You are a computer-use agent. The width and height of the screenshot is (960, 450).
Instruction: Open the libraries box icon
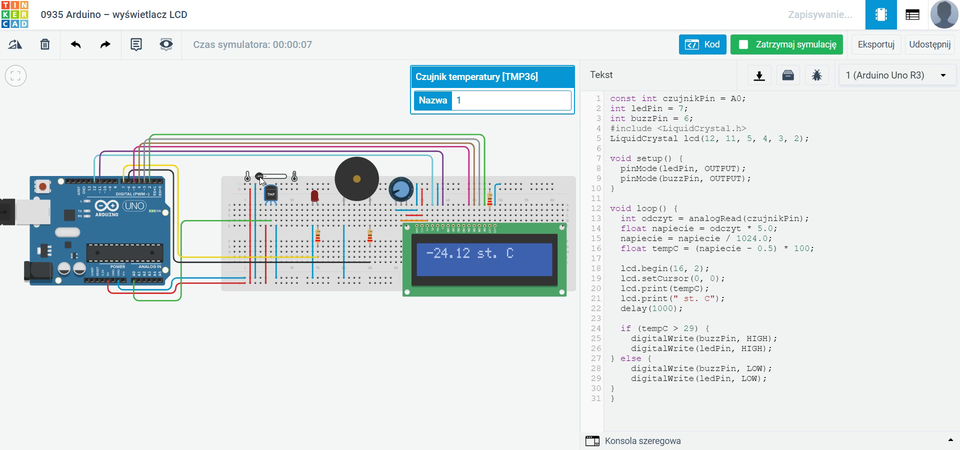point(788,75)
